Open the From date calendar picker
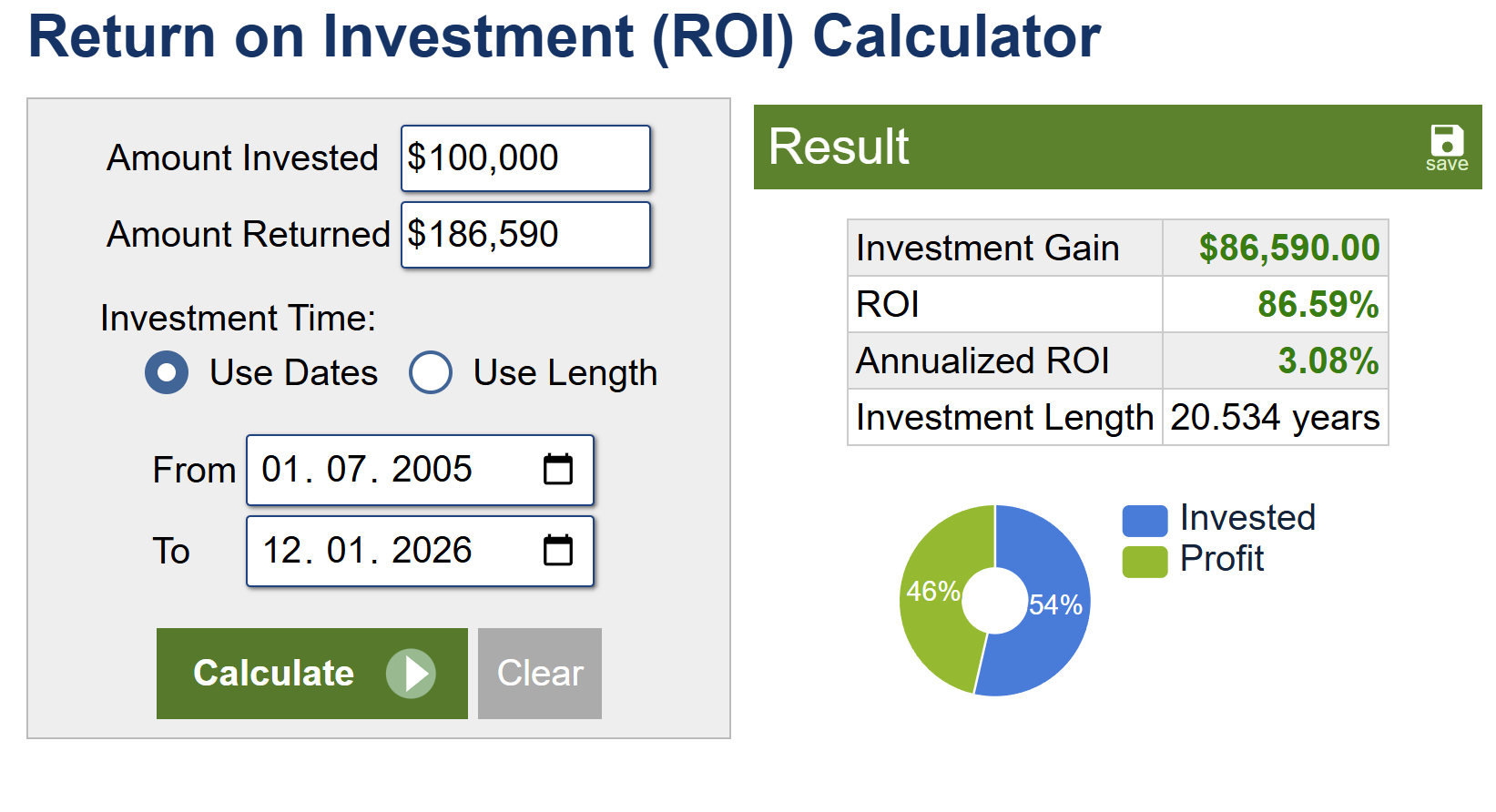Image resolution: width=1496 pixels, height=812 pixels. pyautogui.click(x=557, y=470)
